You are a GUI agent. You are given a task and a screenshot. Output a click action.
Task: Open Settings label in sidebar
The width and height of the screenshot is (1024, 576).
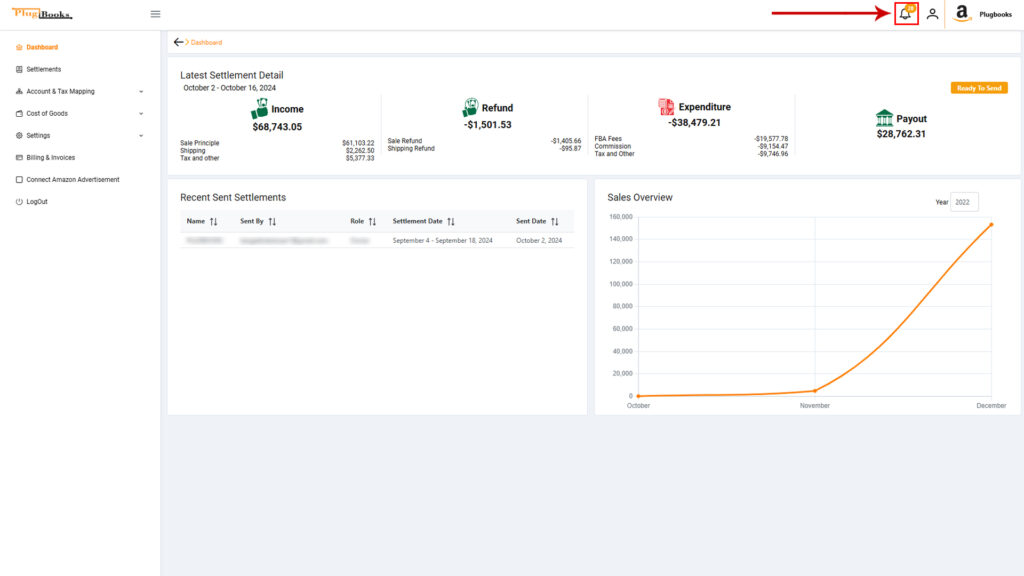coord(38,136)
